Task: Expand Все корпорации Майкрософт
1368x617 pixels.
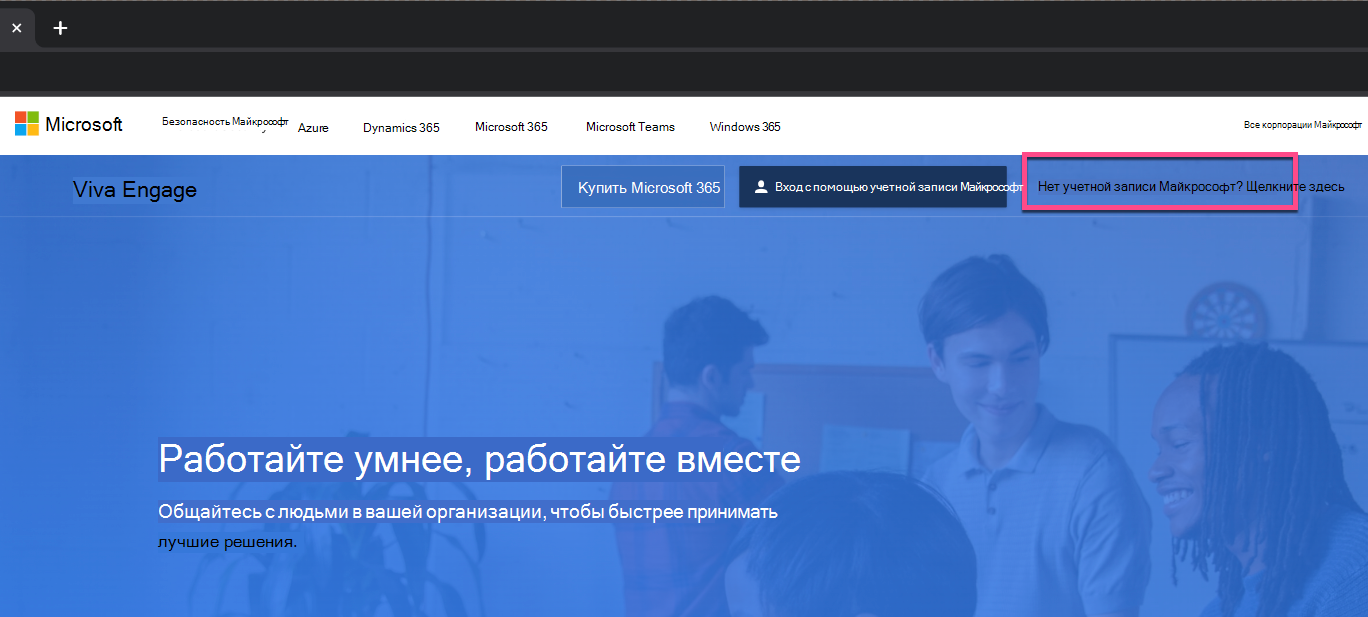Action: (1303, 125)
